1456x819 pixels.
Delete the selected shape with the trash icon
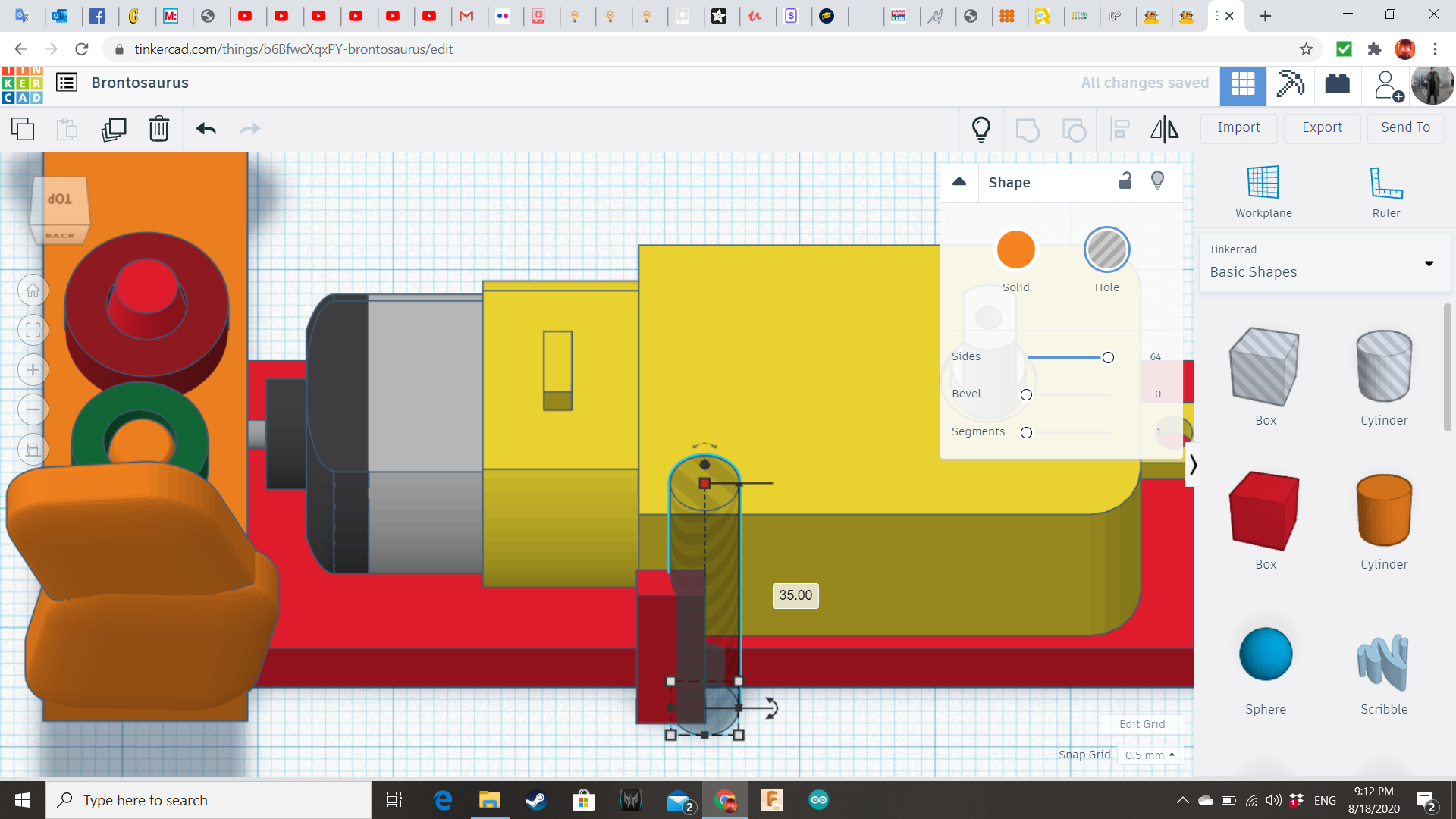159,129
